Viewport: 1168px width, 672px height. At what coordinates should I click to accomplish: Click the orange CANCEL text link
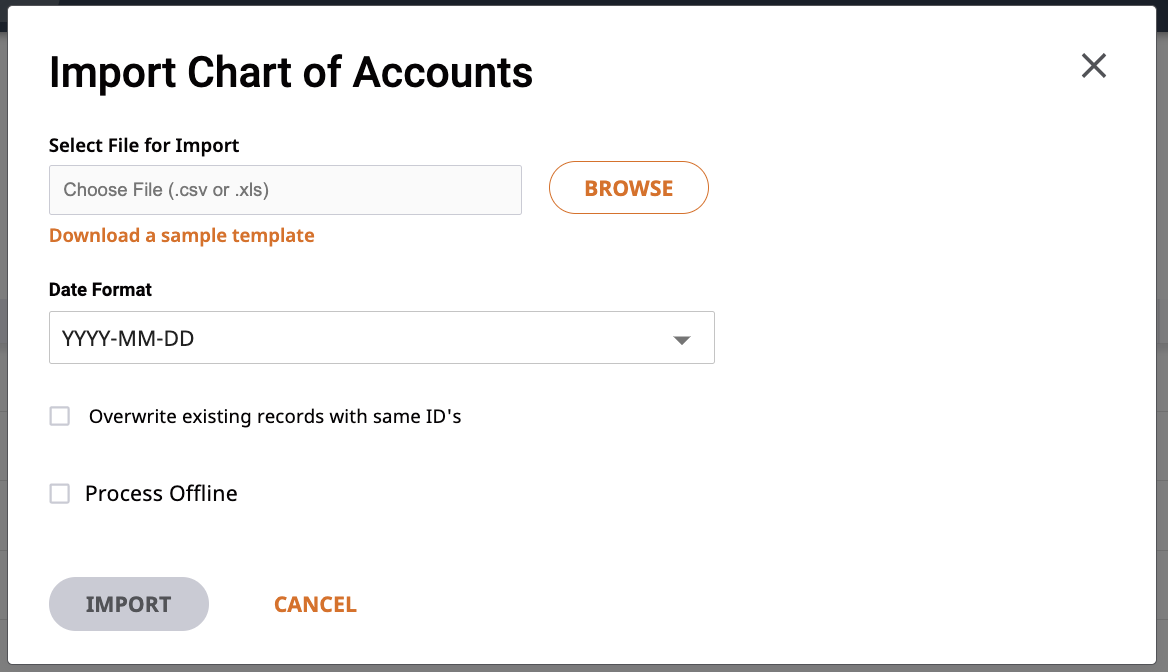tap(315, 604)
